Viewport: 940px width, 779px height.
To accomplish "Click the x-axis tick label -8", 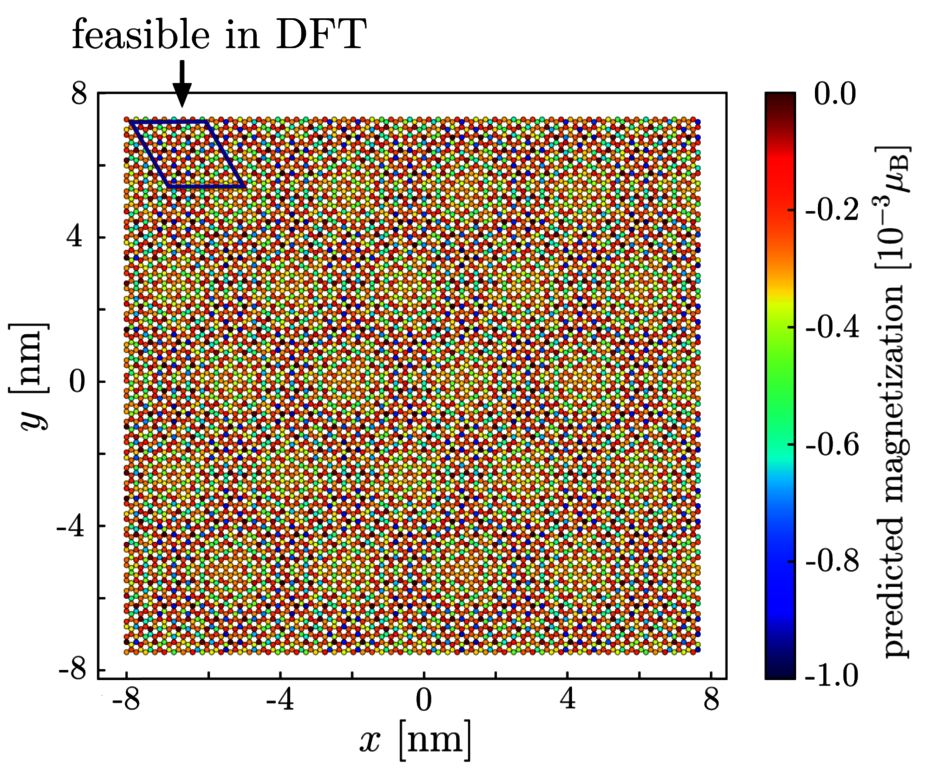I will [x=126, y=700].
